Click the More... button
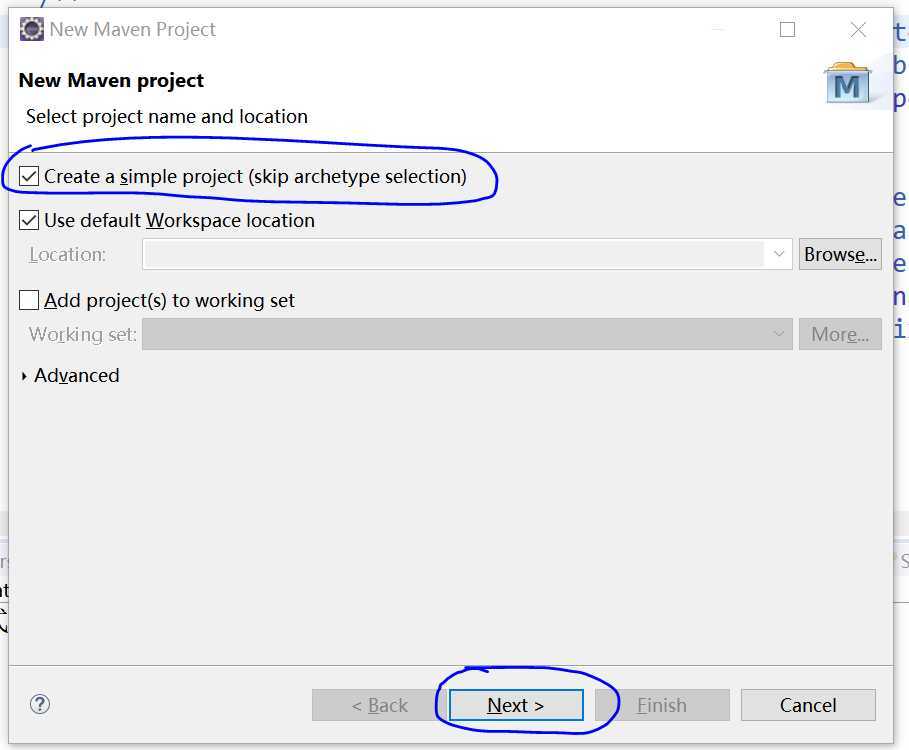The height and width of the screenshot is (750, 909). click(x=840, y=334)
